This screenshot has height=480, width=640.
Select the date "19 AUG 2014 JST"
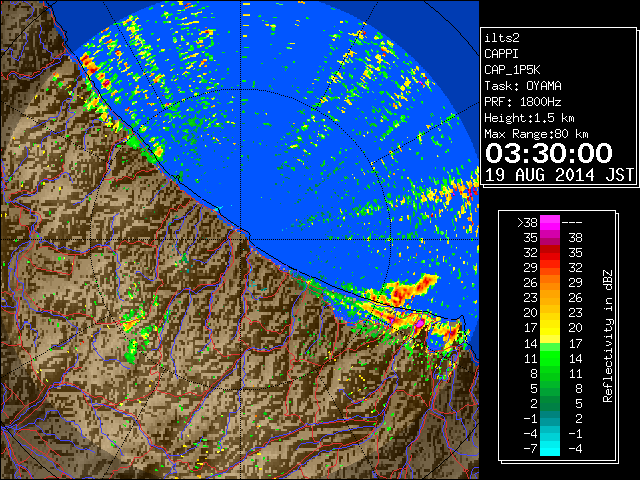tap(560, 175)
